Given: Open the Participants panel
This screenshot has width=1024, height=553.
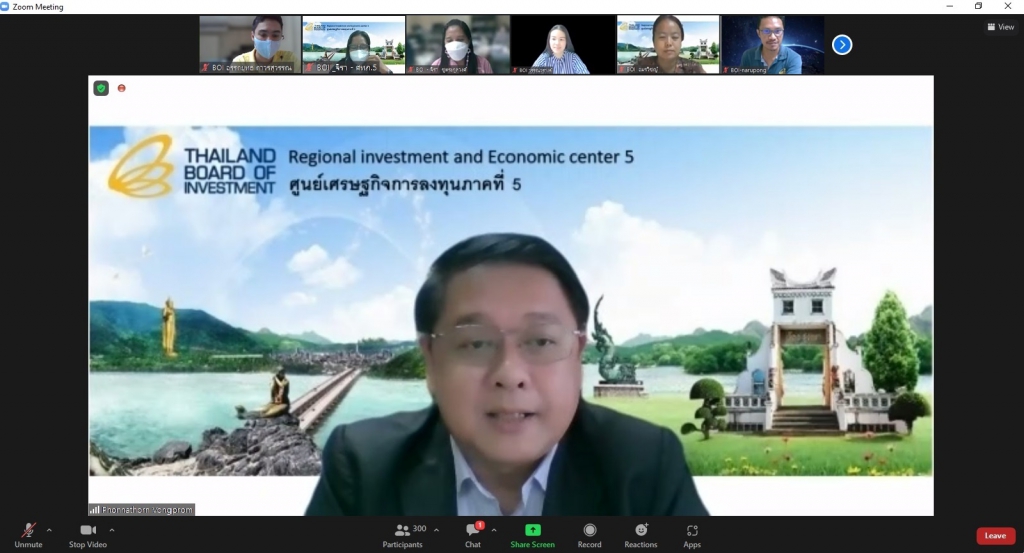Looking at the screenshot, I should pyautogui.click(x=403, y=535).
